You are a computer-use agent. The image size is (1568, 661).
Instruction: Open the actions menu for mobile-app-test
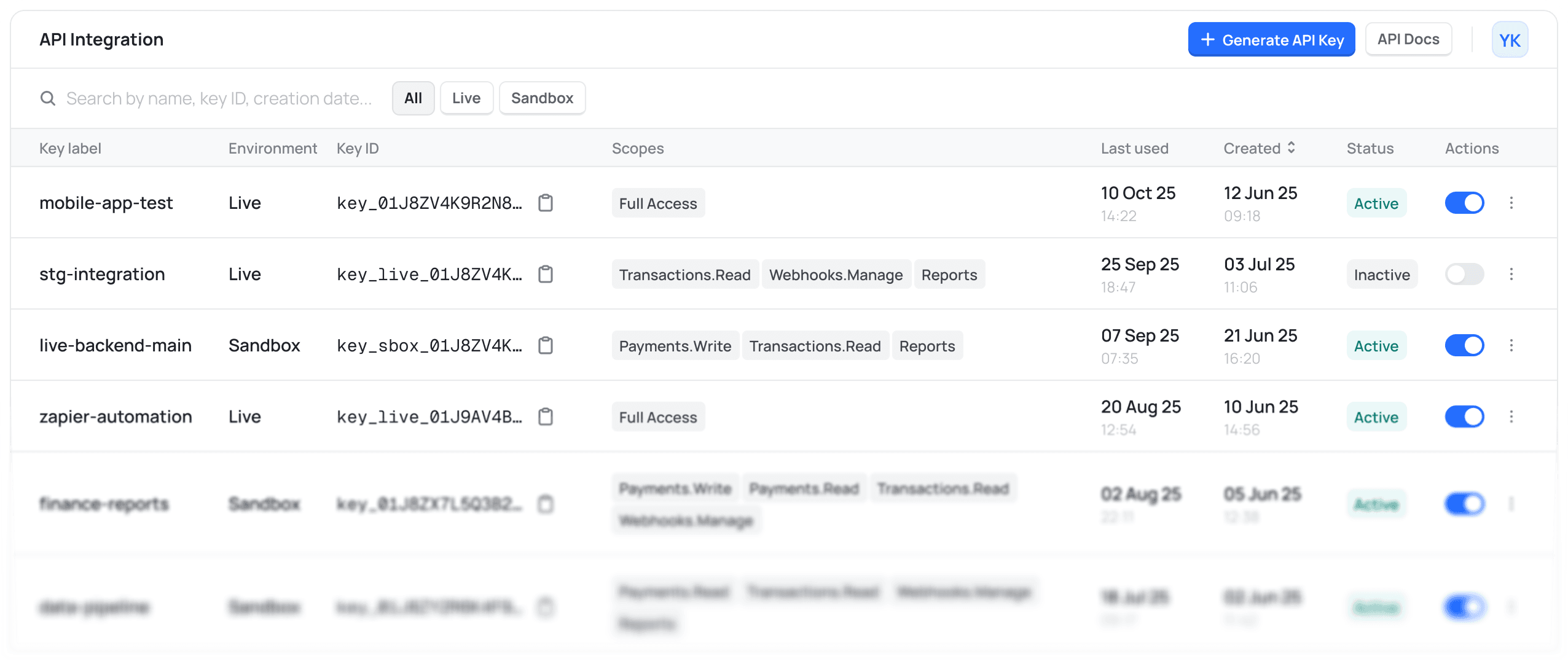point(1512,203)
